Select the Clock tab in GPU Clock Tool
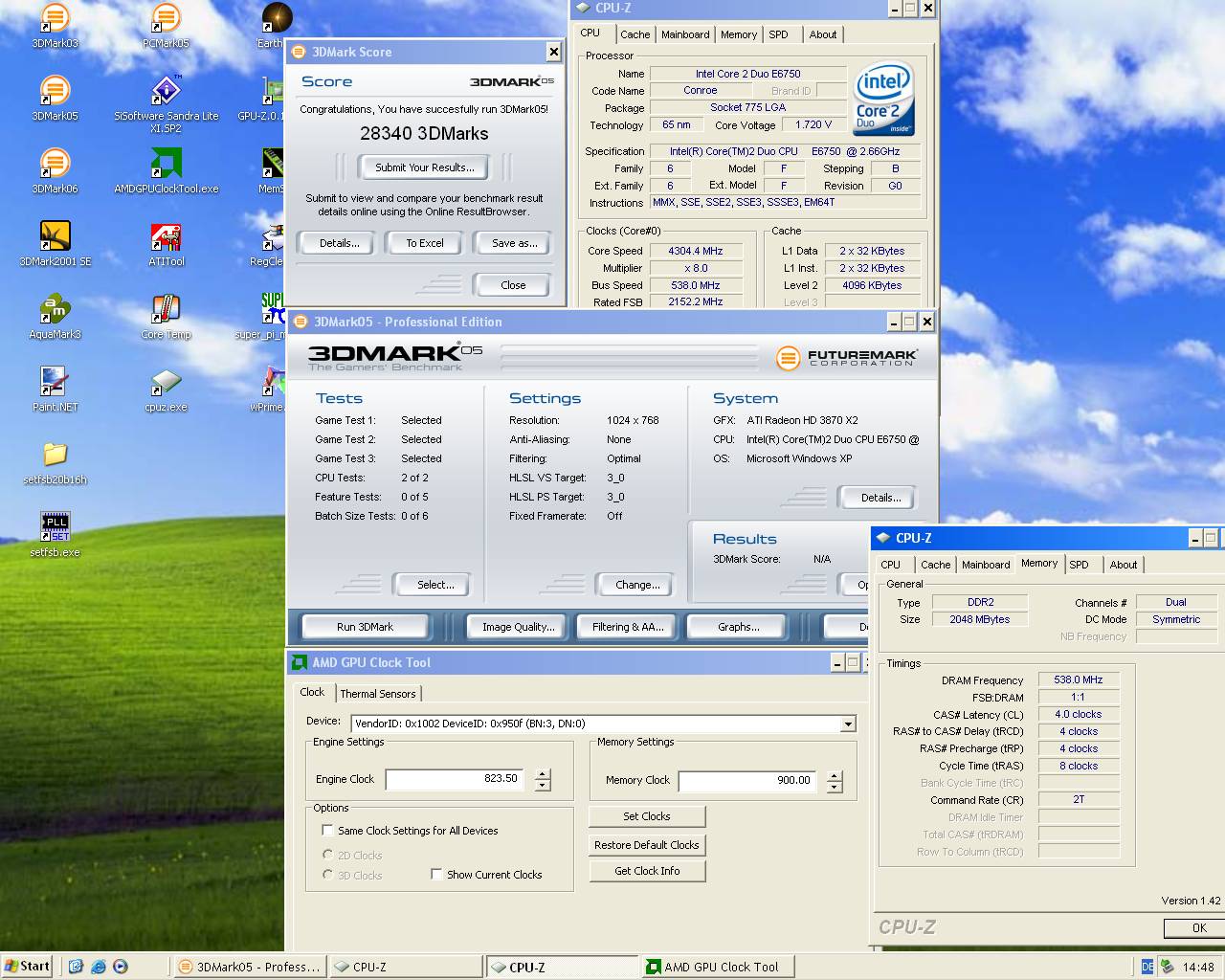This screenshot has width=1225, height=980. point(312,692)
